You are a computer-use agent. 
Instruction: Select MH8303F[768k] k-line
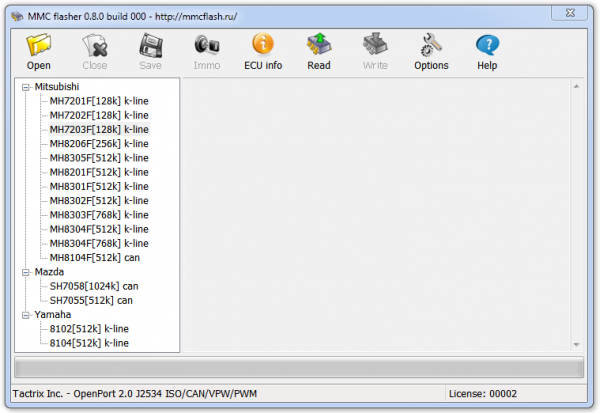tap(99, 215)
